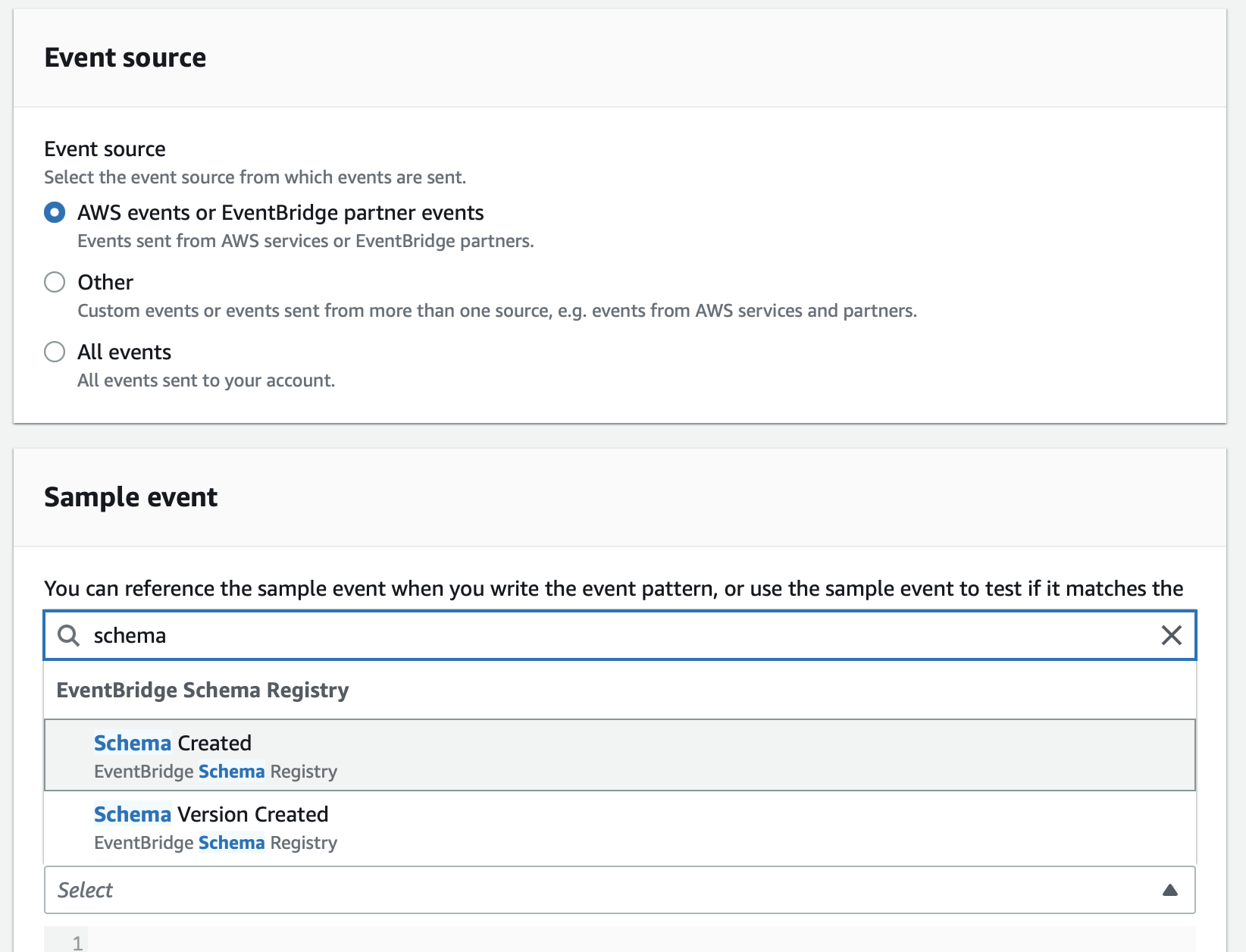Click 'All events sent to your account.' text
The image size is (1246, 952).
point(206,380)
